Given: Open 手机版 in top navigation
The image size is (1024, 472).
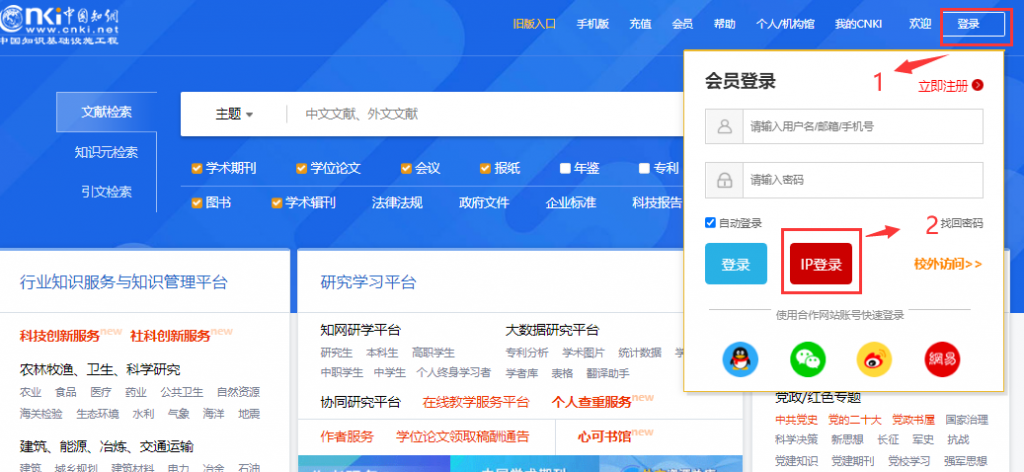Looking at the screenshot, I should [x=593, y=24].
